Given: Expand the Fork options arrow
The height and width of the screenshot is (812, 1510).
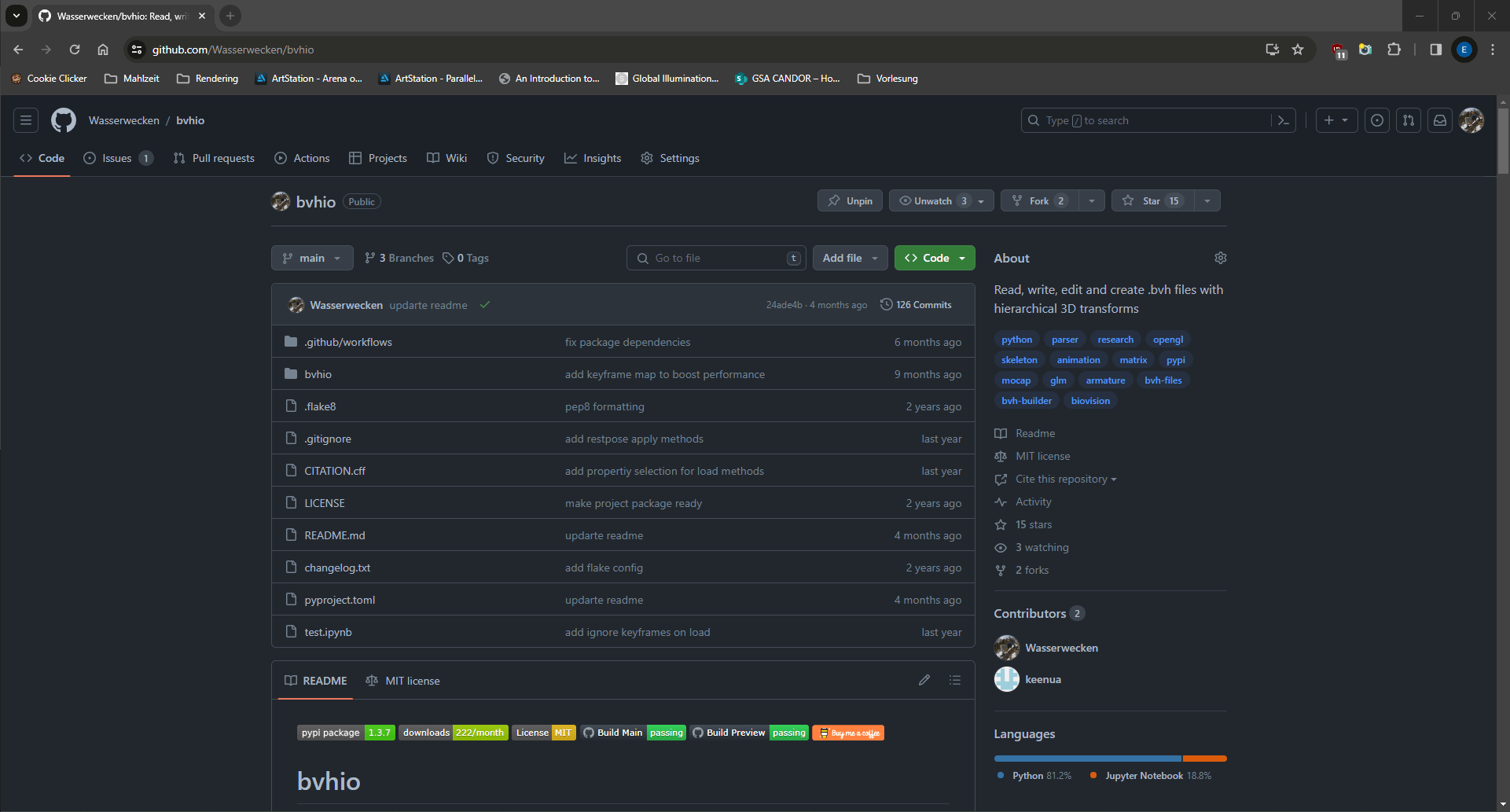Looking at the screenshot, I should click(1092, 201).
